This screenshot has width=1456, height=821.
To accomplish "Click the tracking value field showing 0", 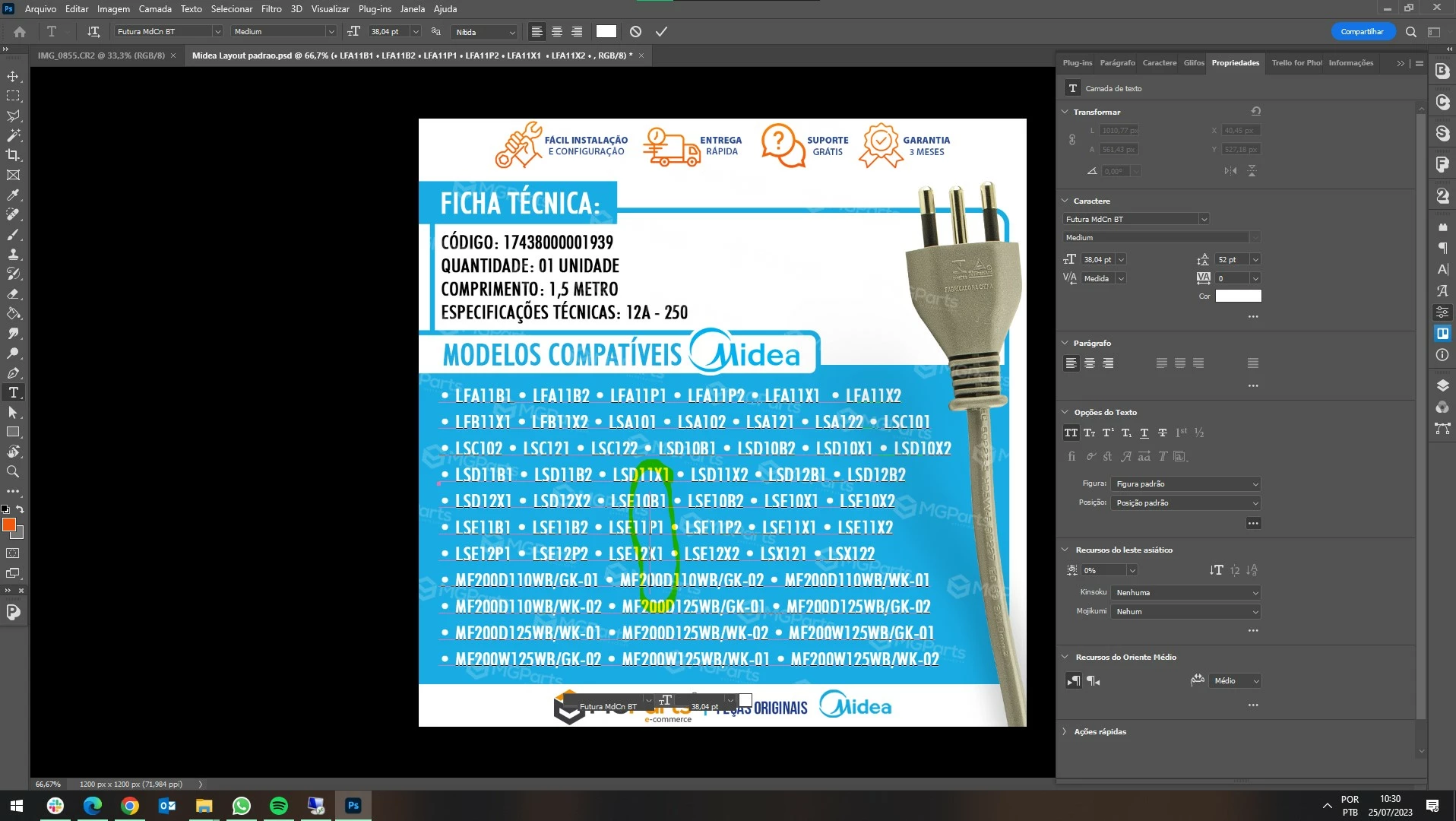I will pos(1232,279).
